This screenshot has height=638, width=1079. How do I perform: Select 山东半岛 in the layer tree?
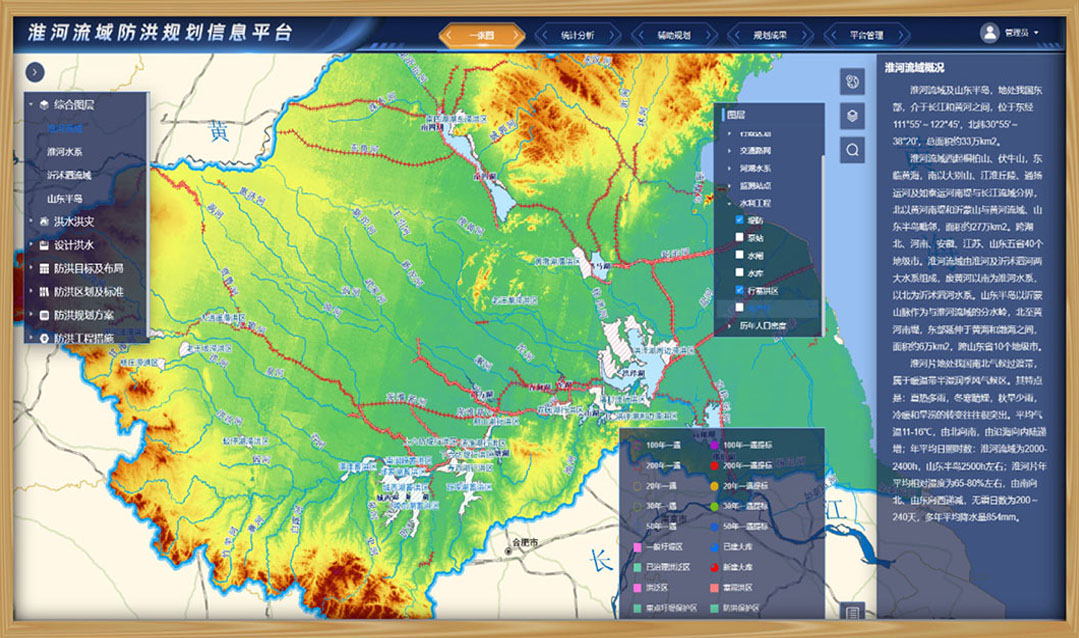[65, 198]
